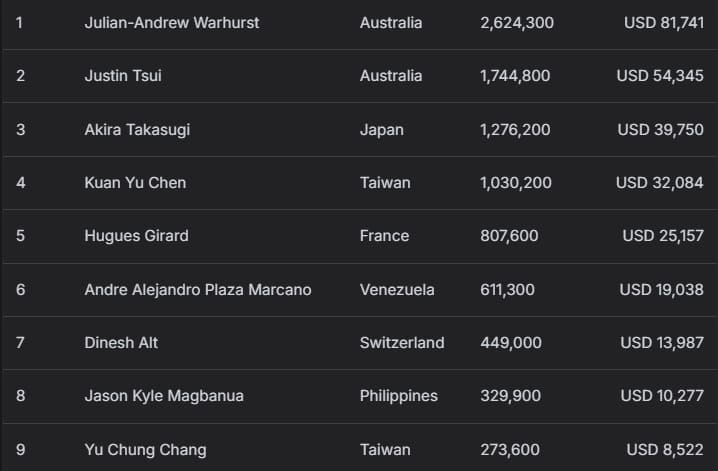The width and height of the screenshot is (718, 471).
Task: Click the prize amount USD 81,741
Action: point(664,22)
